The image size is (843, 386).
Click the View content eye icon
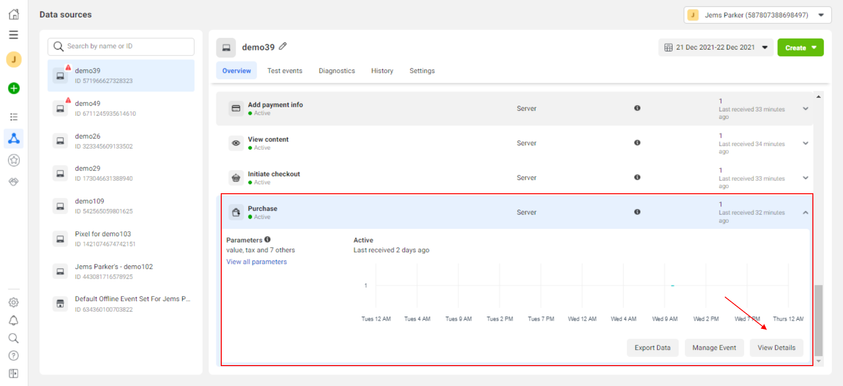(235, 143)
